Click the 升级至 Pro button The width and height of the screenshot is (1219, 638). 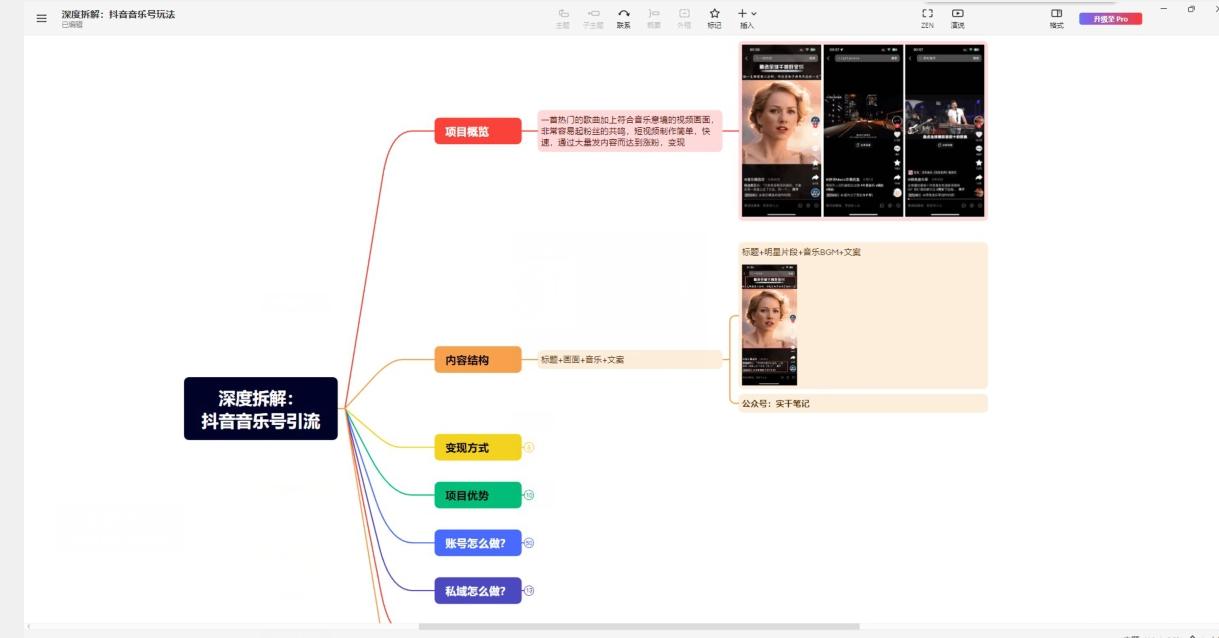click(x=1112, y=17)
